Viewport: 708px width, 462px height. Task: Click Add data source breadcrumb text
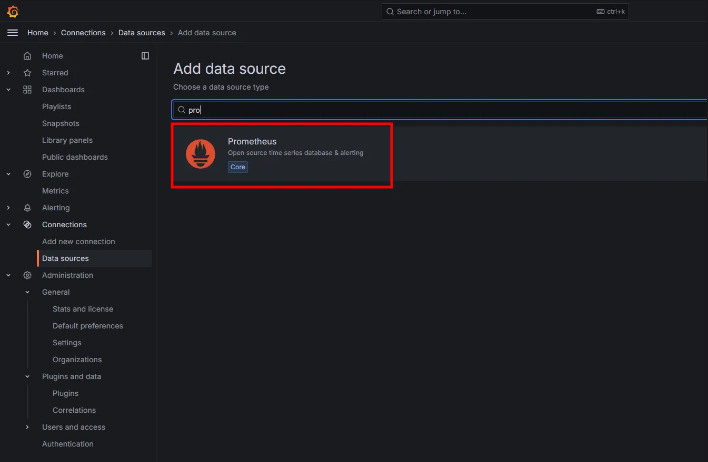click(207, 33)
